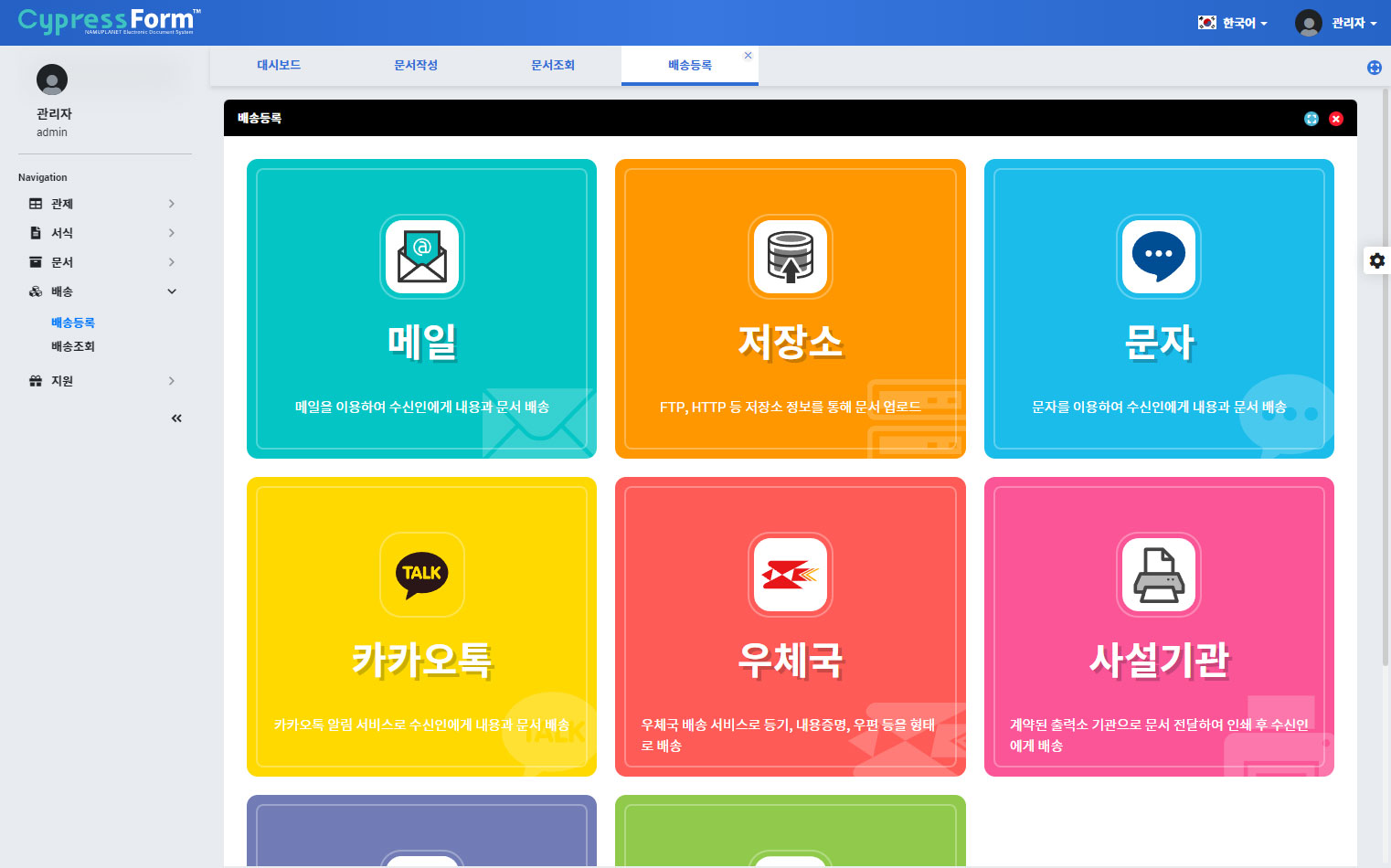Click the top-right 관리자 avatar icon
1391x868 pixels.
point(1309,23)
